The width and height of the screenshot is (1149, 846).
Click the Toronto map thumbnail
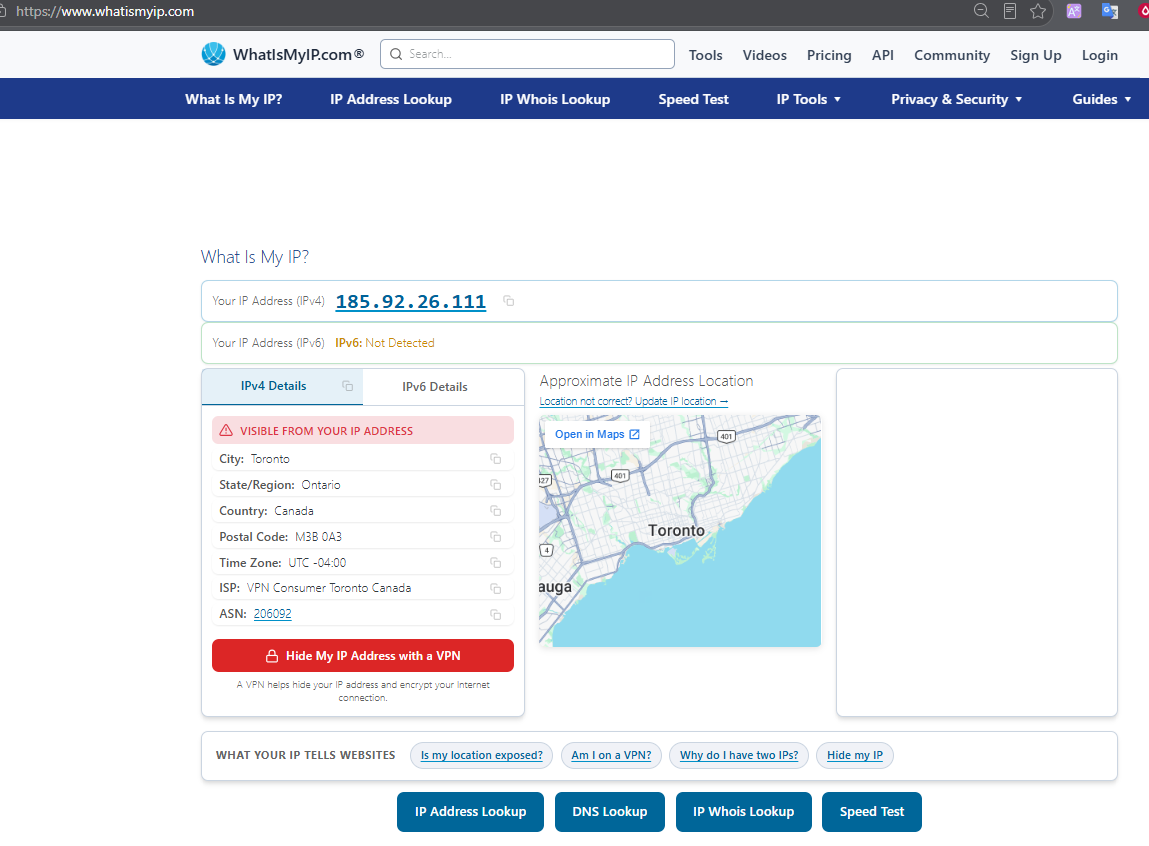(x=680, y=531)
